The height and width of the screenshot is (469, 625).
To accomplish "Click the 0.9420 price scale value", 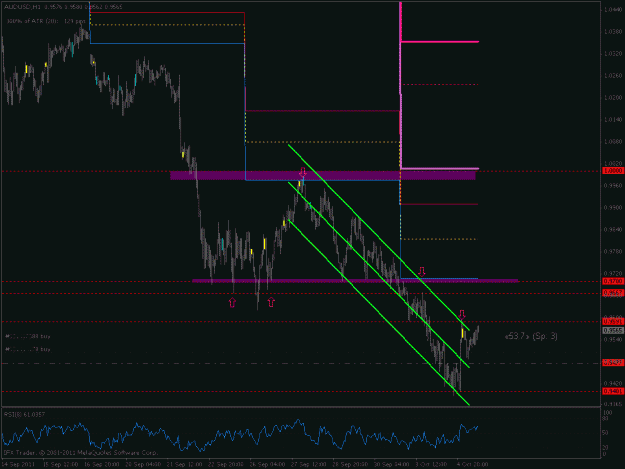I will [613, 383].
